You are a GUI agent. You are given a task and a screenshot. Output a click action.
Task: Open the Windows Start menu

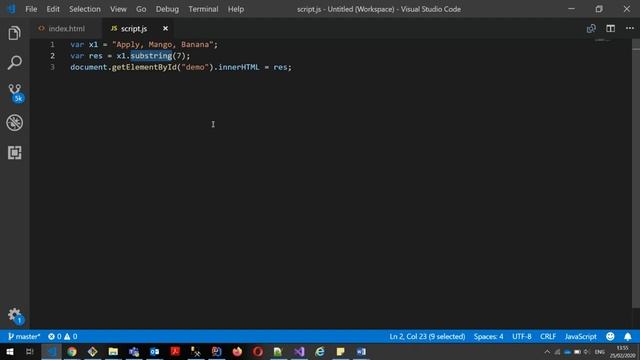10,351
